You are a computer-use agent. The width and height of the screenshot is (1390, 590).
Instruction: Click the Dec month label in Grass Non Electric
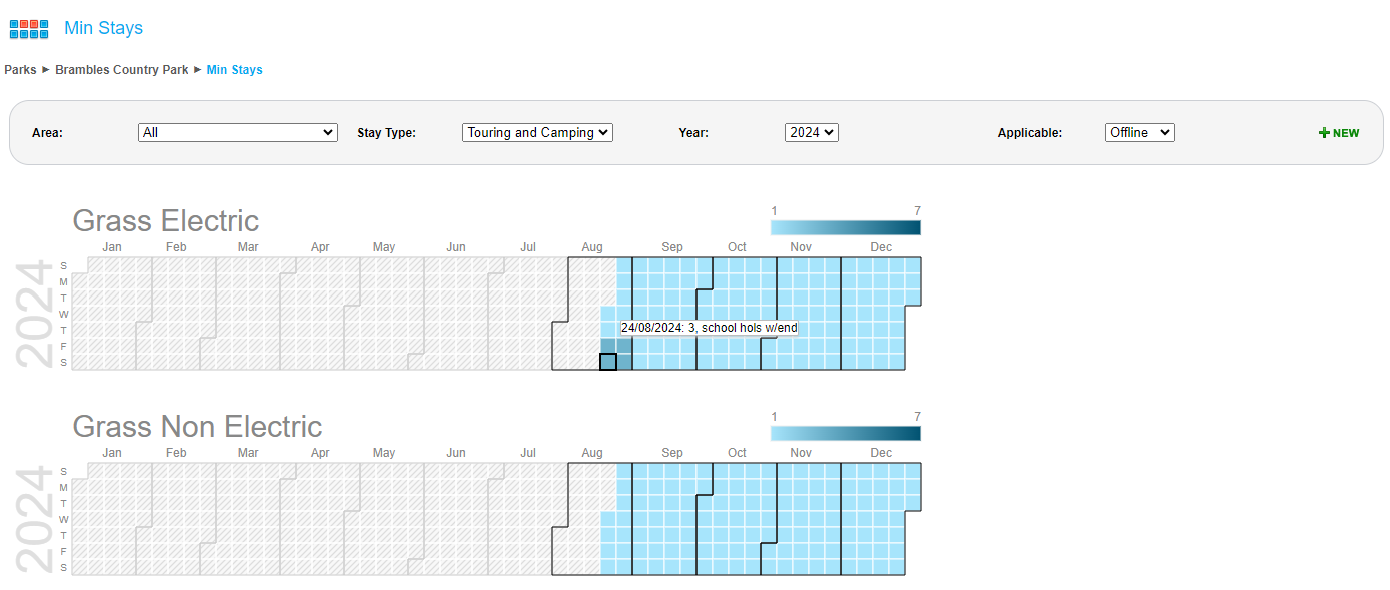[x=880, y=453]
